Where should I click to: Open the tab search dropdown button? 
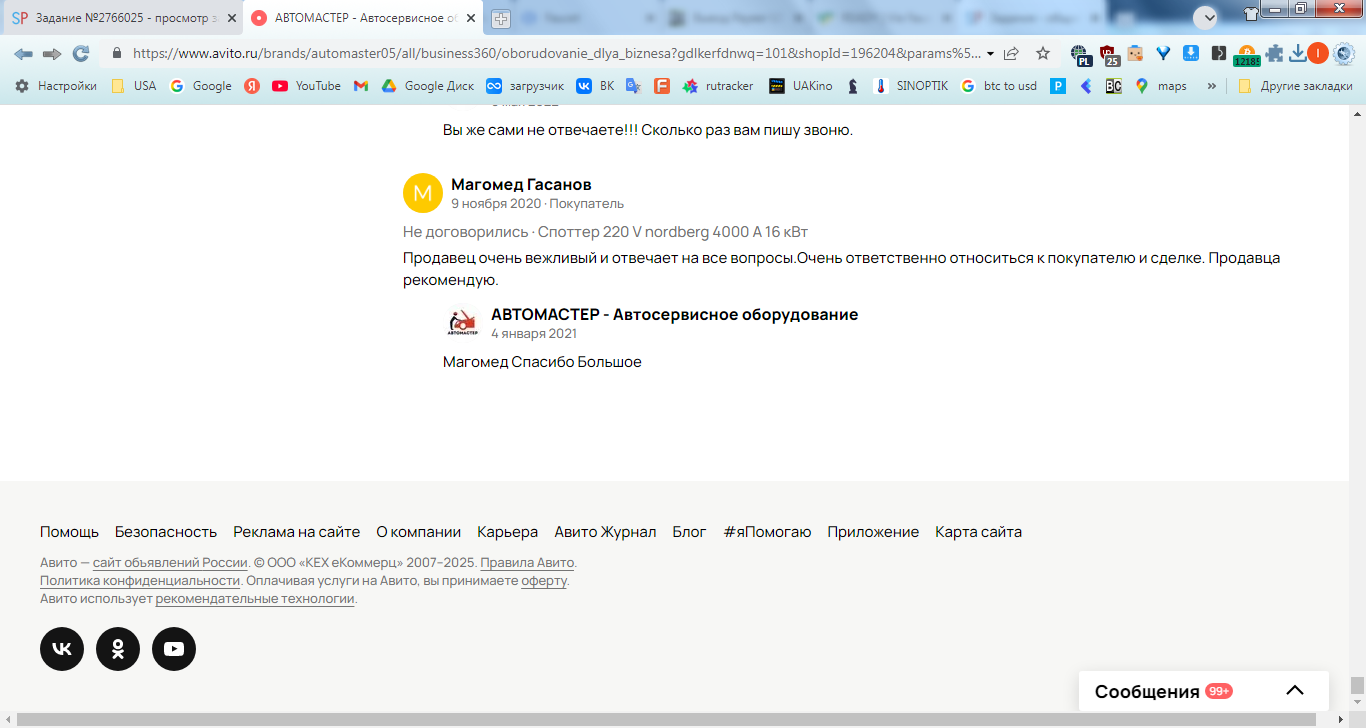1205,17
